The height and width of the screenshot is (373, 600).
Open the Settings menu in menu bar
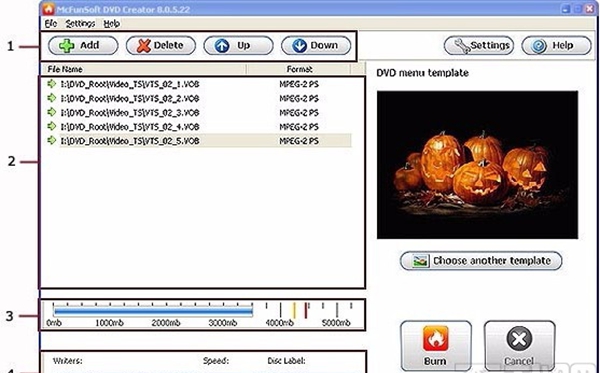[x=80, y=24]
